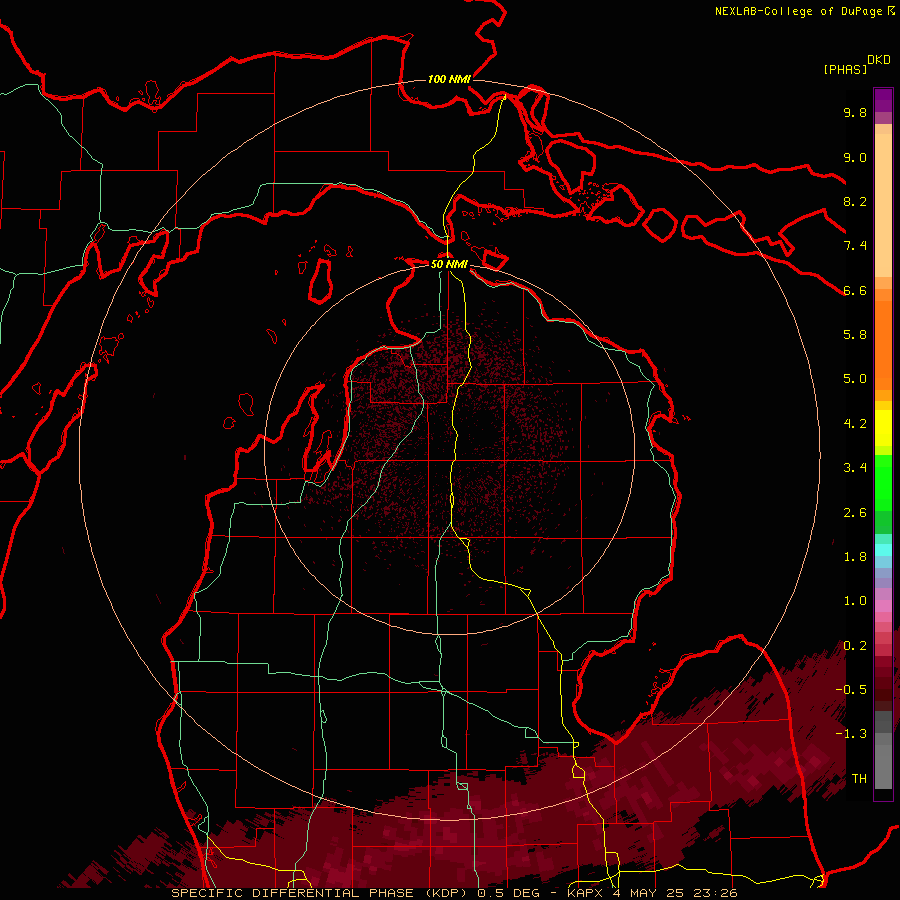Click the [PHAS] units label
The width and height of the screenshot is (900, 900).
(845, 69)
